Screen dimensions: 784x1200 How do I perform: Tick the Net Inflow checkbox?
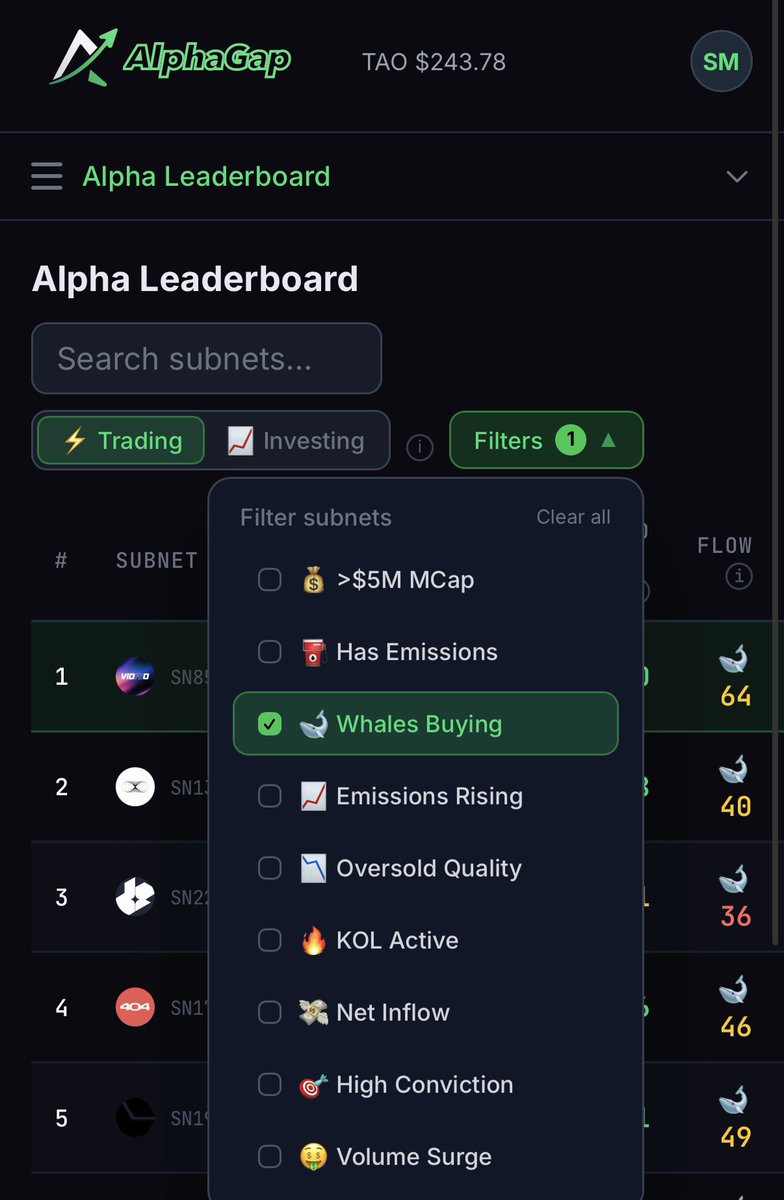click(270, 1012)
